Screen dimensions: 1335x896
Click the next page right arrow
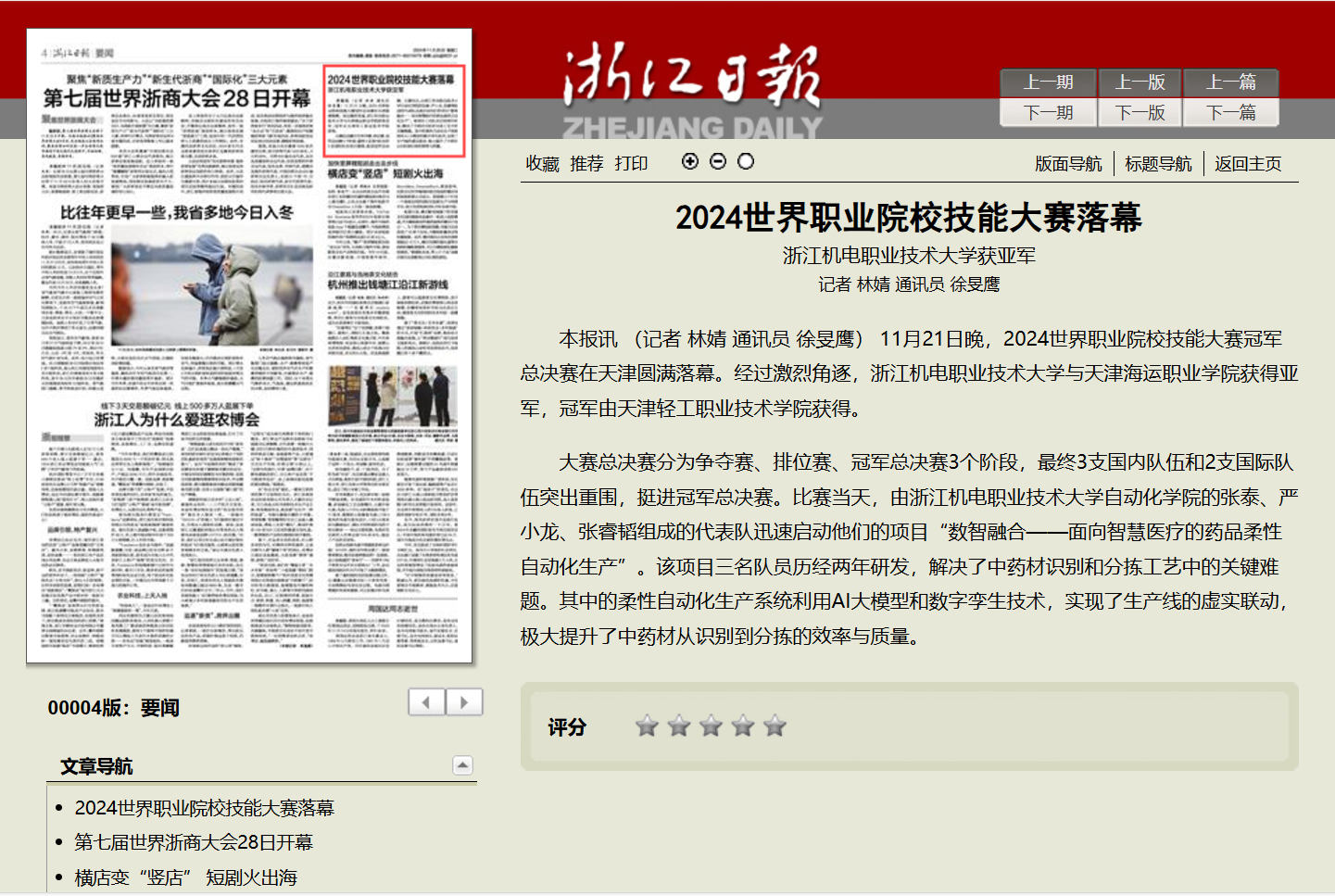click(464, 702)
